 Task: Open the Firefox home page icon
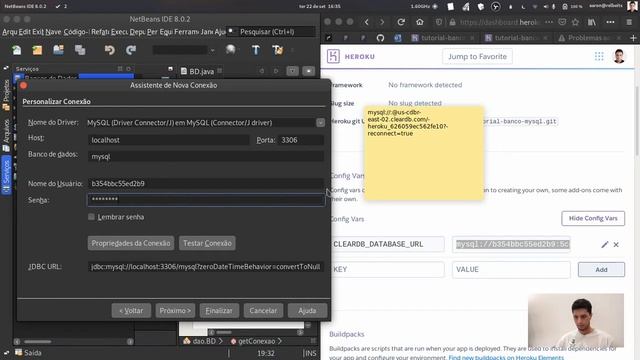420,22
